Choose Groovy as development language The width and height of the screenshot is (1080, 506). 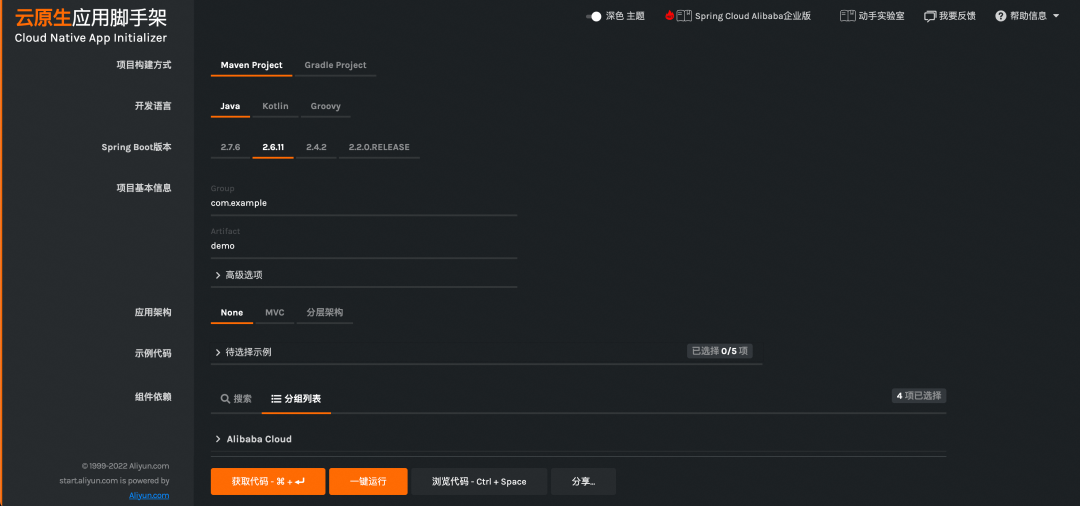coord(326,107)
